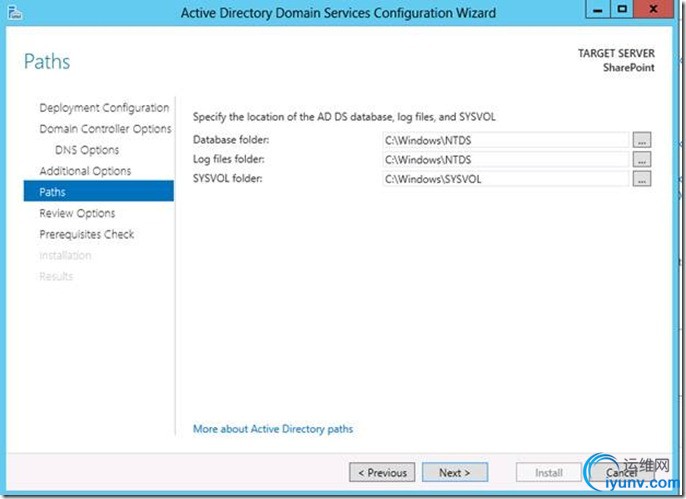The width and height of the screenshot is (686, 499).
Task: Click the disabled Results step
Action: coord(56,276)
